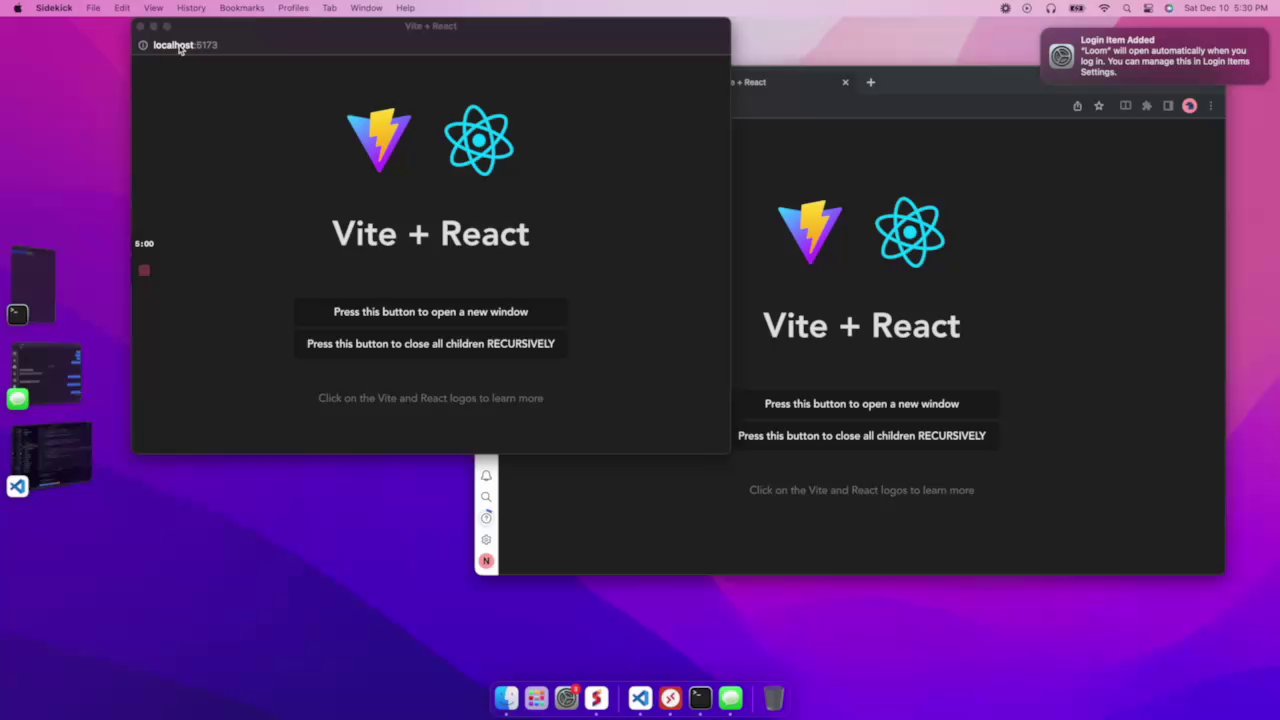Toggle split view icon in browser toolbar
This screenshot has height=720, width=1280.
[1125, 106]
